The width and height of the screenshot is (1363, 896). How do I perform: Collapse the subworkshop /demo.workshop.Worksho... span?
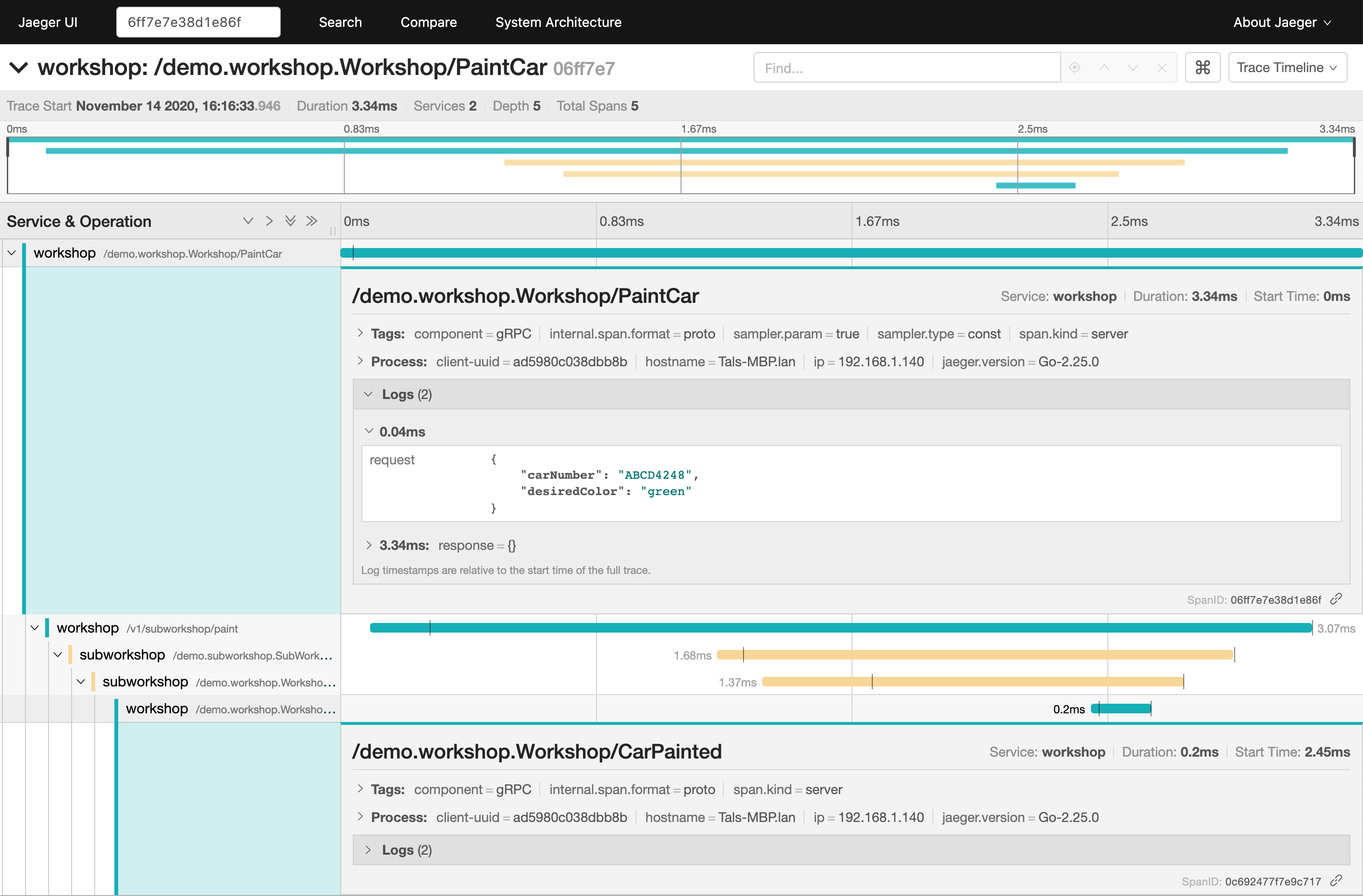tap(81, 682)
